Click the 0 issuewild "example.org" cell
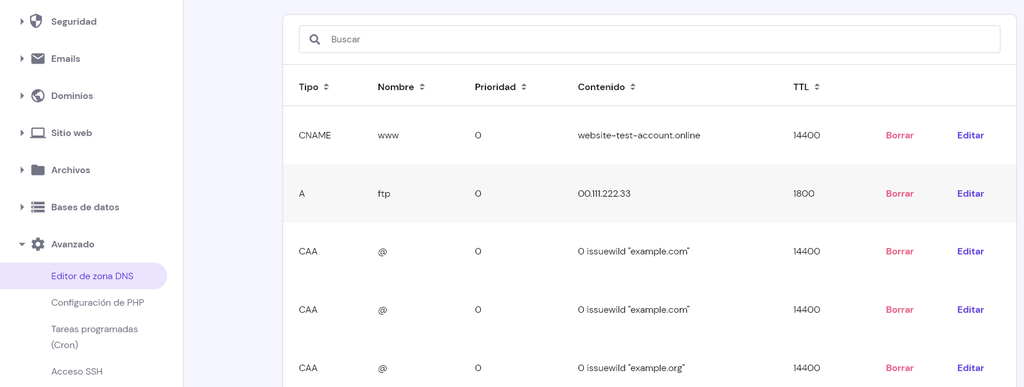The height and width of the screenshot is (387, 1024). [x=631, y=368]
